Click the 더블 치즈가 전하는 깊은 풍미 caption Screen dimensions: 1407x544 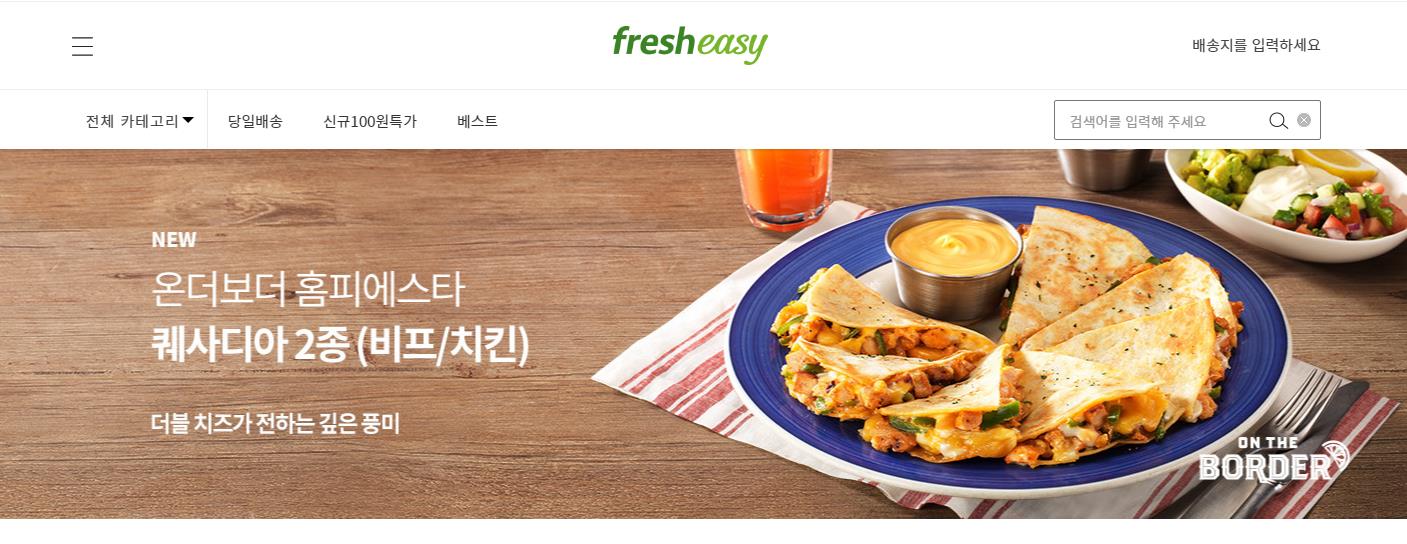pos(275,423)
